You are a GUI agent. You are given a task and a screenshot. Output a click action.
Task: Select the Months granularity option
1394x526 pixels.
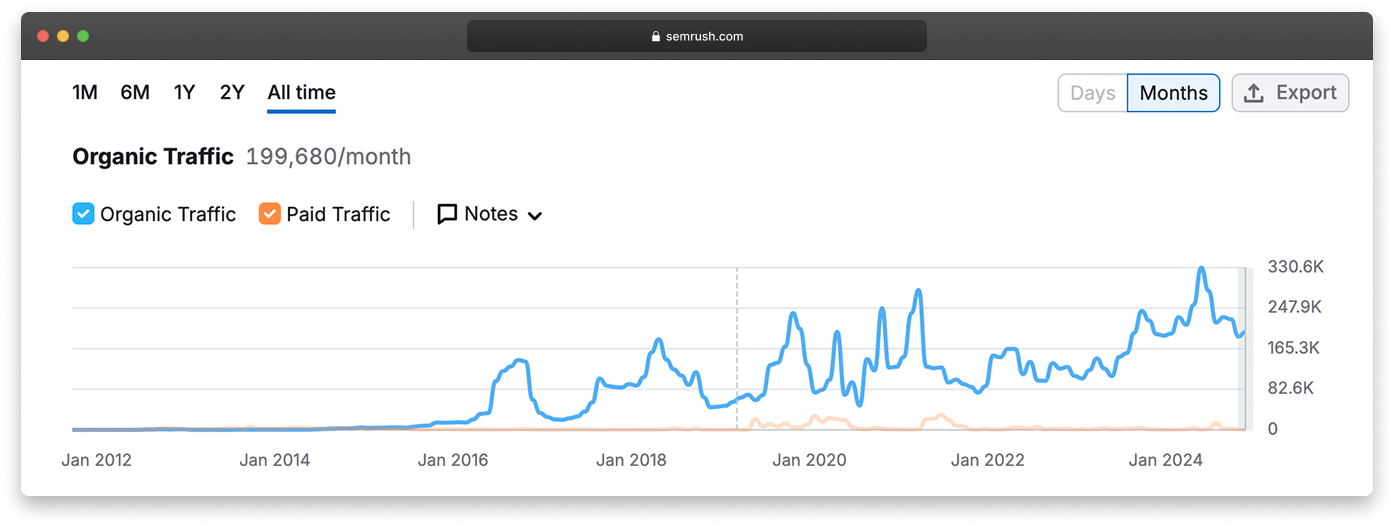[x=1174, y=93]
